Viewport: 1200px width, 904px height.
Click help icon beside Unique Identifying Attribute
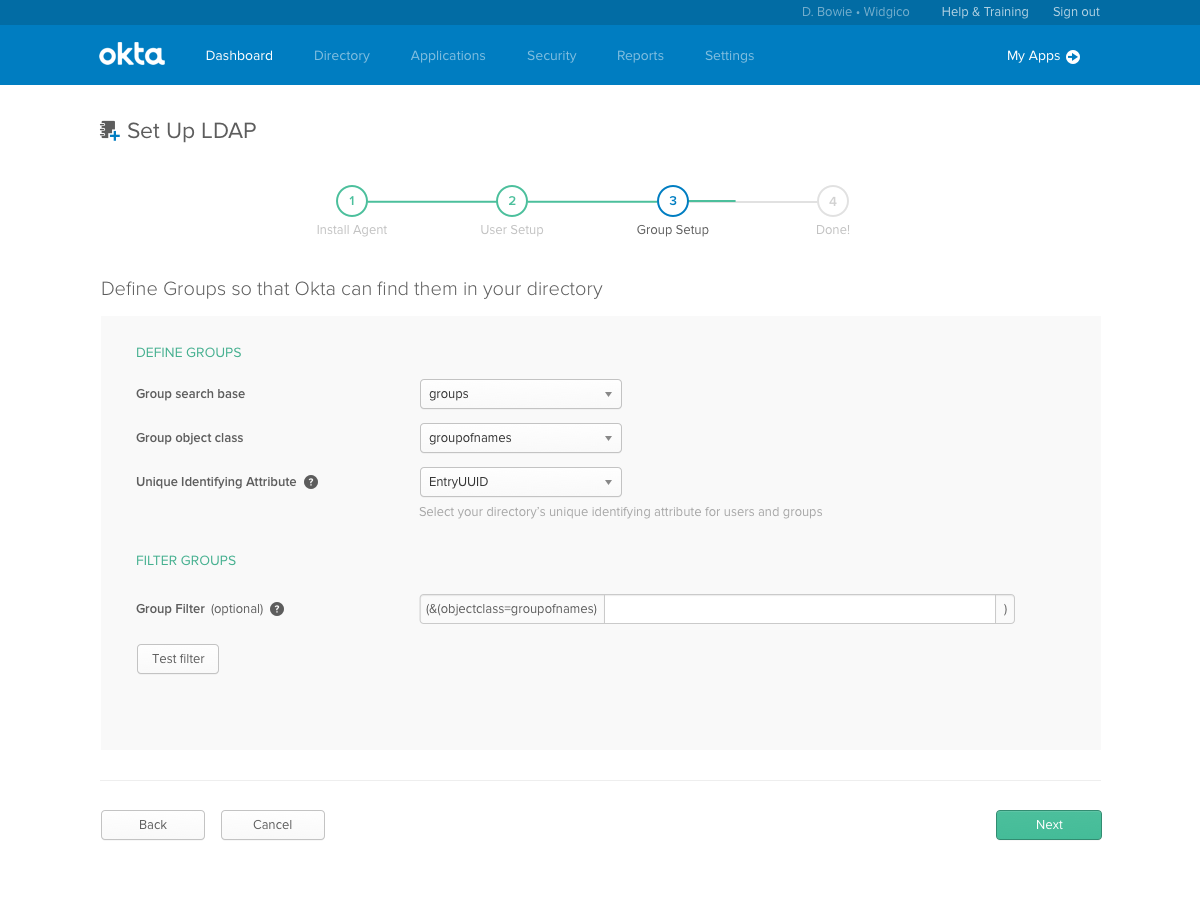pyautogui.click(x=311, y=482)
